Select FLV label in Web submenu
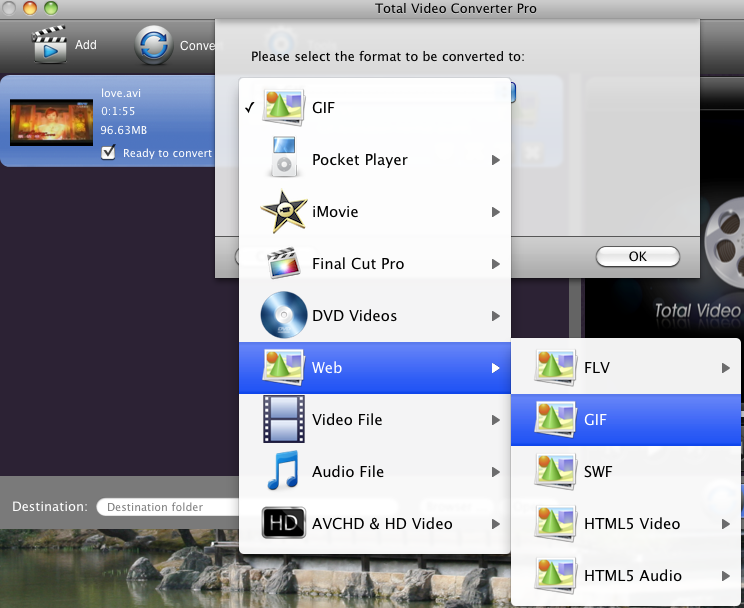The height and width of the screenshot is (608, 744). [x=597, y=367]
